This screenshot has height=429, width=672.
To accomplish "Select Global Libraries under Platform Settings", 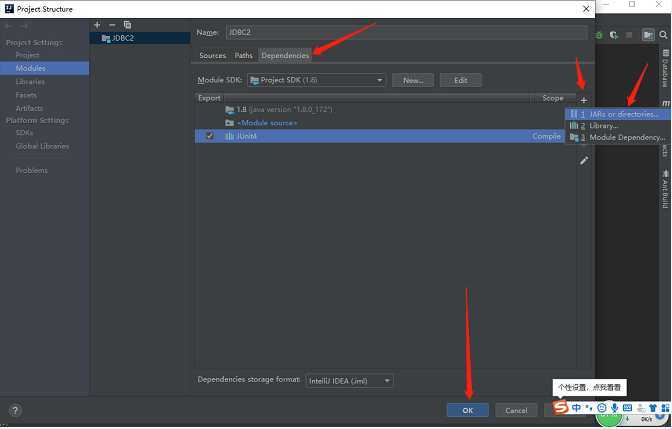I will coord(42,146).
